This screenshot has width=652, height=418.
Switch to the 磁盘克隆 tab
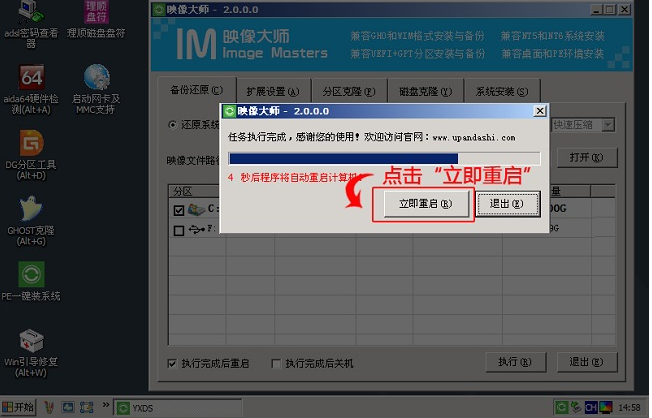click(x=425, y=91)
